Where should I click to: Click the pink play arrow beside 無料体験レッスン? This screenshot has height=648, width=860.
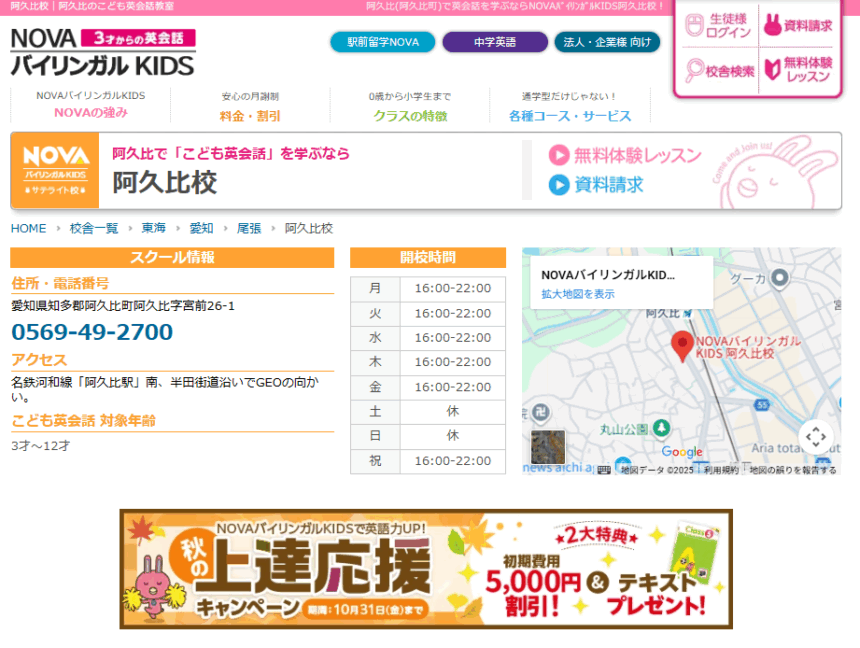pos(558,155)
